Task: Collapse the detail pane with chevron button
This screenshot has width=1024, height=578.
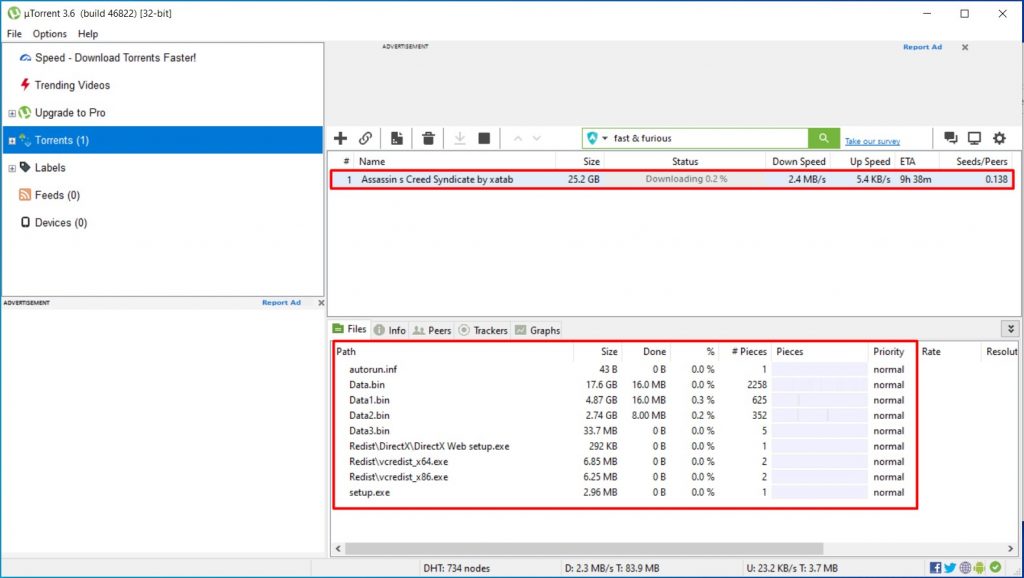Action: pyautogui.click(x=1010, y=329)
